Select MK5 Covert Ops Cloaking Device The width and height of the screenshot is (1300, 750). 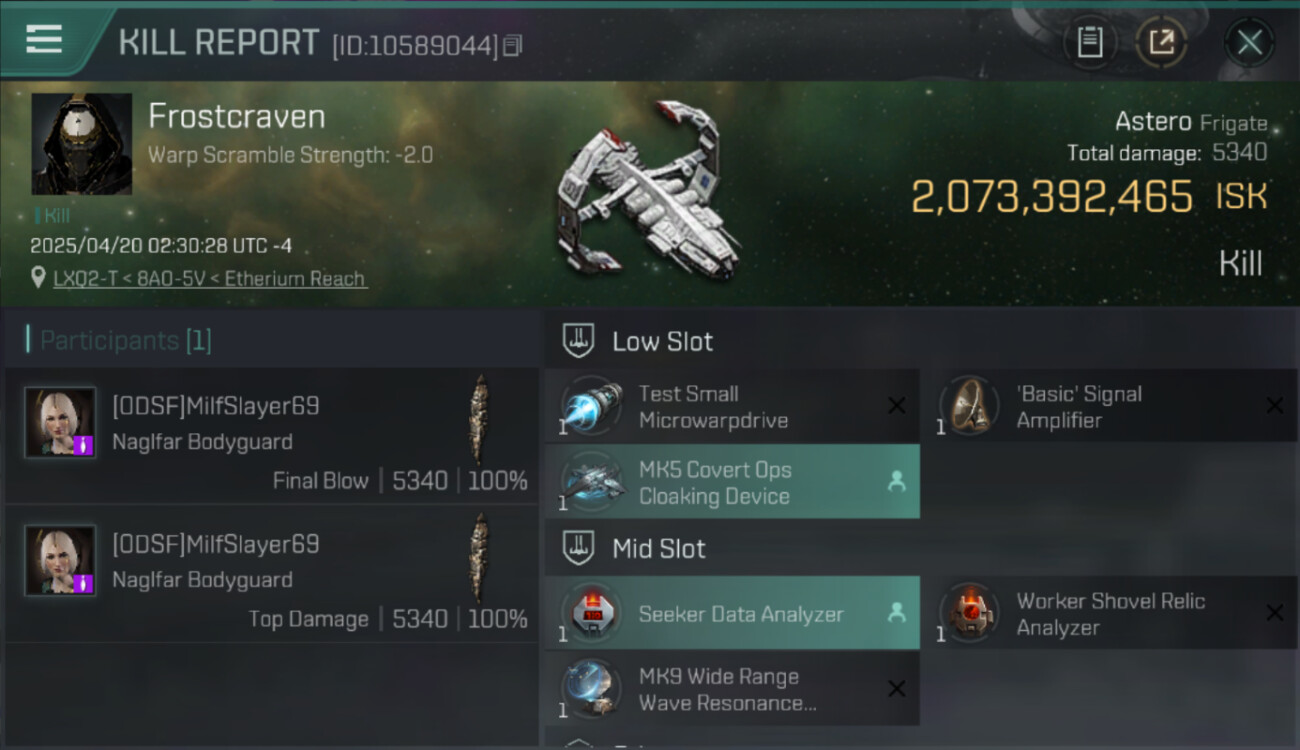click(732, 482)
